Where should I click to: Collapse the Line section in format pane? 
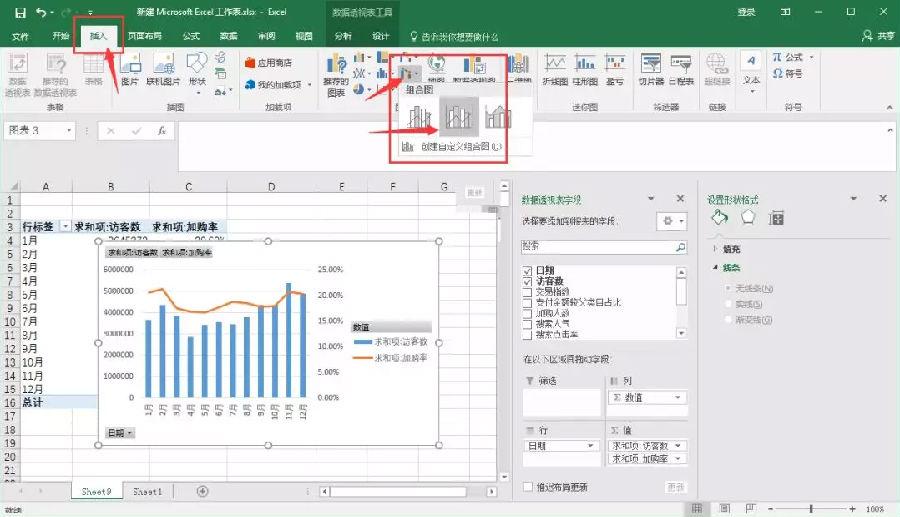[x=715, y=267]
